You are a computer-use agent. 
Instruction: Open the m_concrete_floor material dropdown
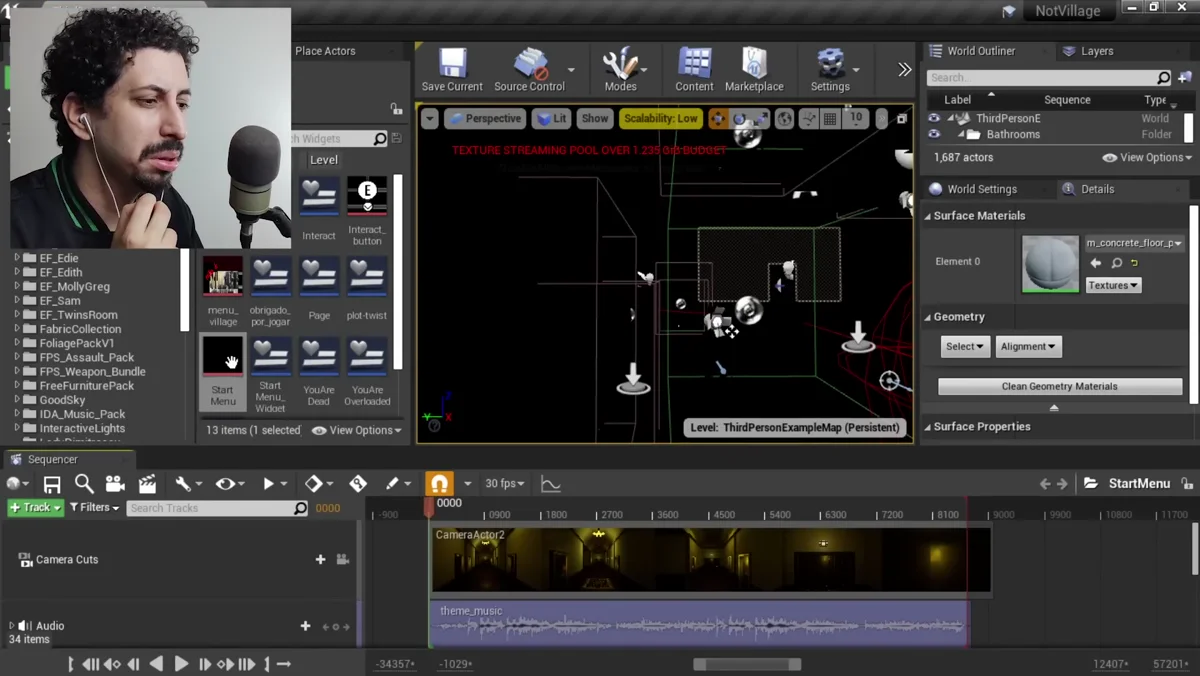1135,243
